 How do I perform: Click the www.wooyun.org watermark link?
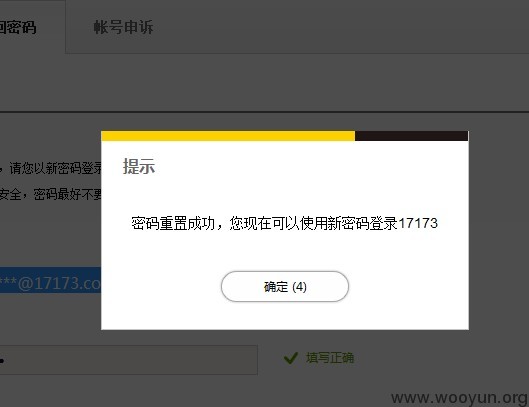[x=460, y=398]
